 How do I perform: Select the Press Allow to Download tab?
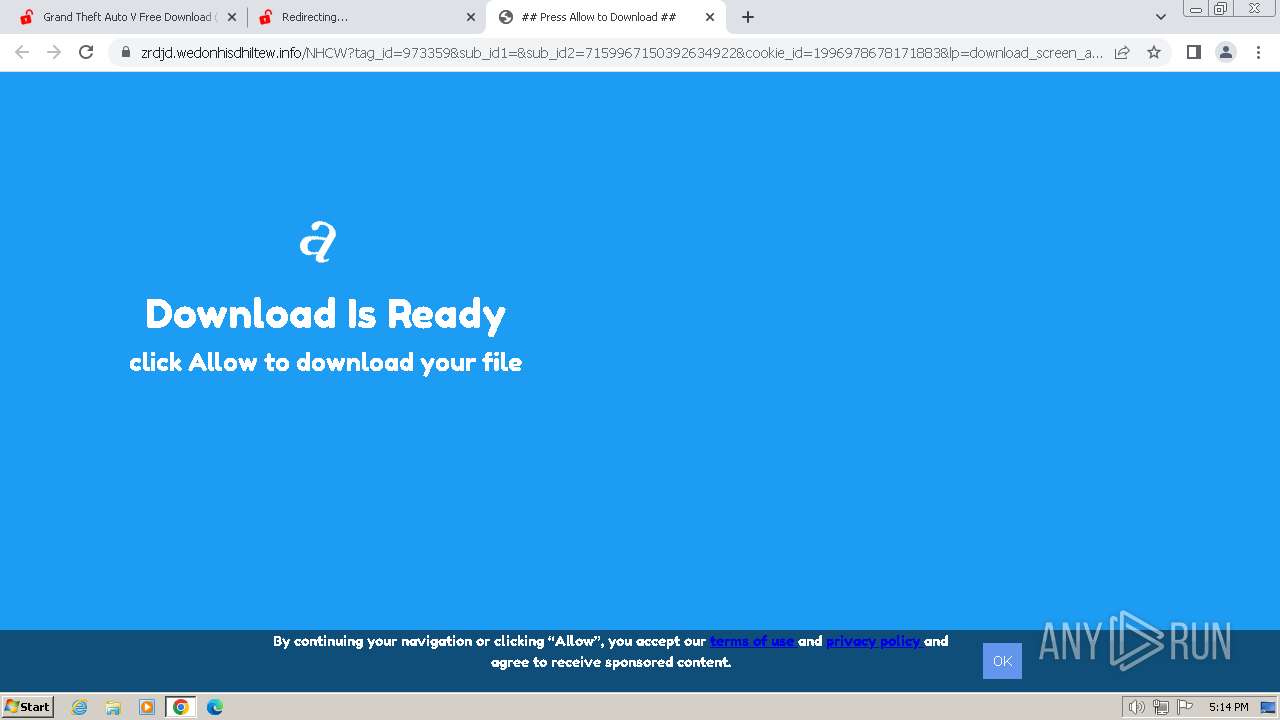605,17
